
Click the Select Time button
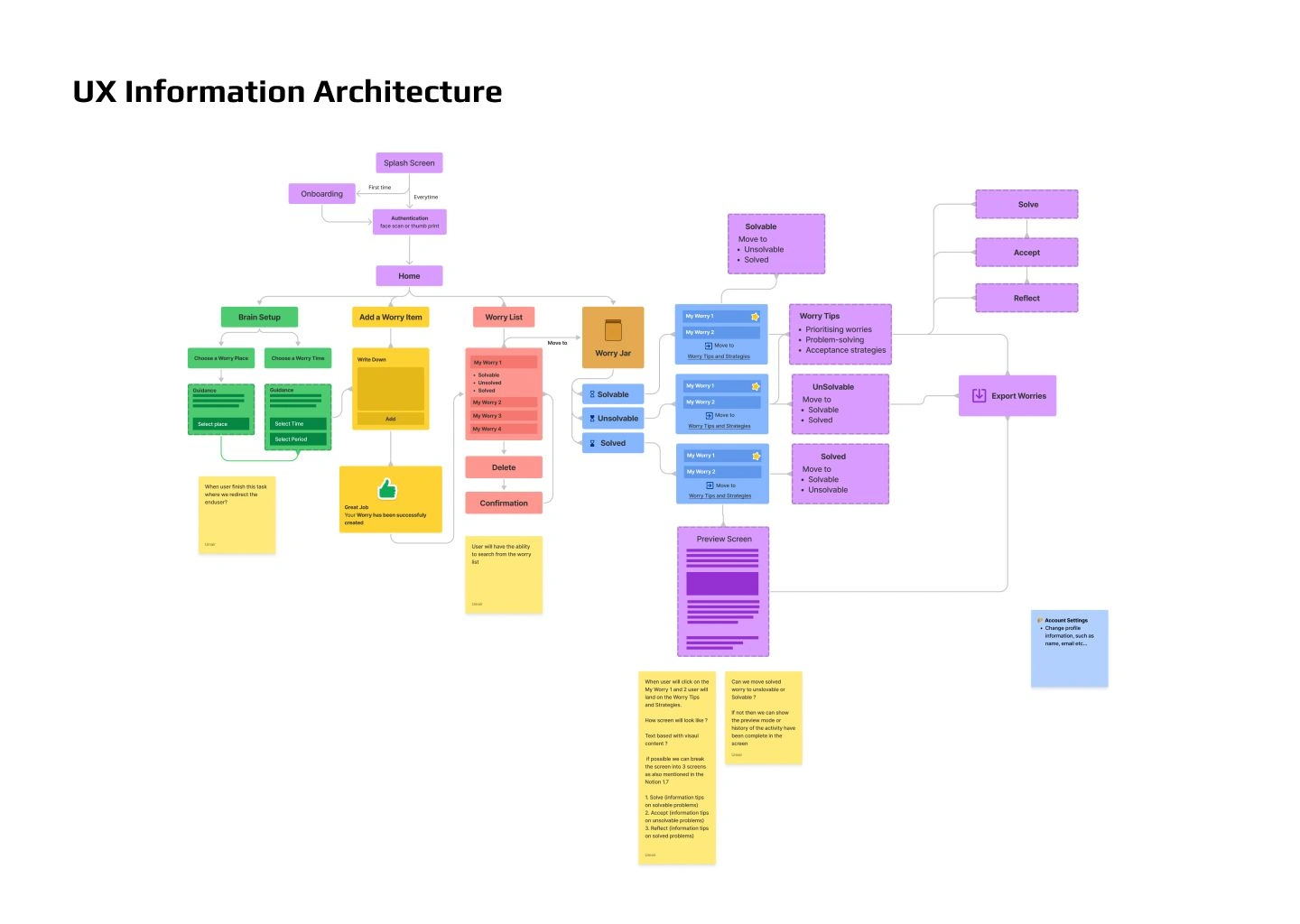(298, 423)
